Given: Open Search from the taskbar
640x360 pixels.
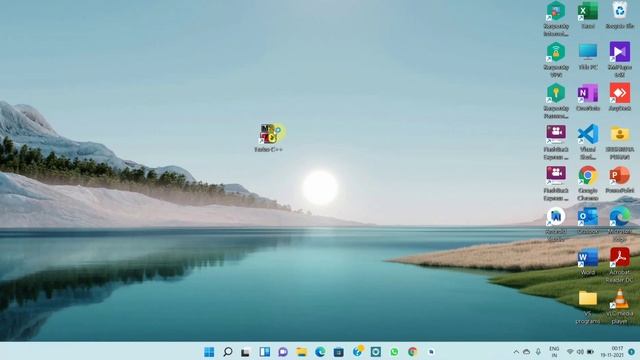Looking at the screenshot, I should pyautogui.click(x=228, y=352).
